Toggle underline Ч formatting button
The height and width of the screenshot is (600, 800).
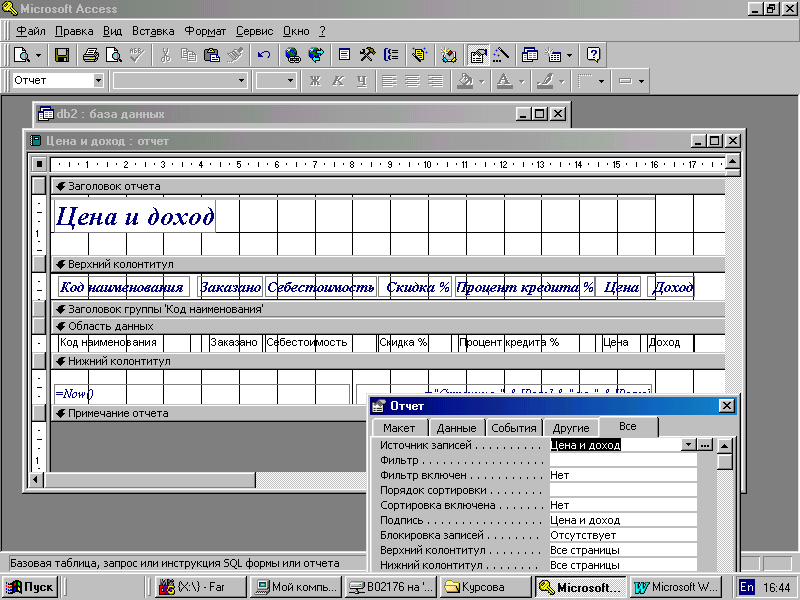point(361,80)
